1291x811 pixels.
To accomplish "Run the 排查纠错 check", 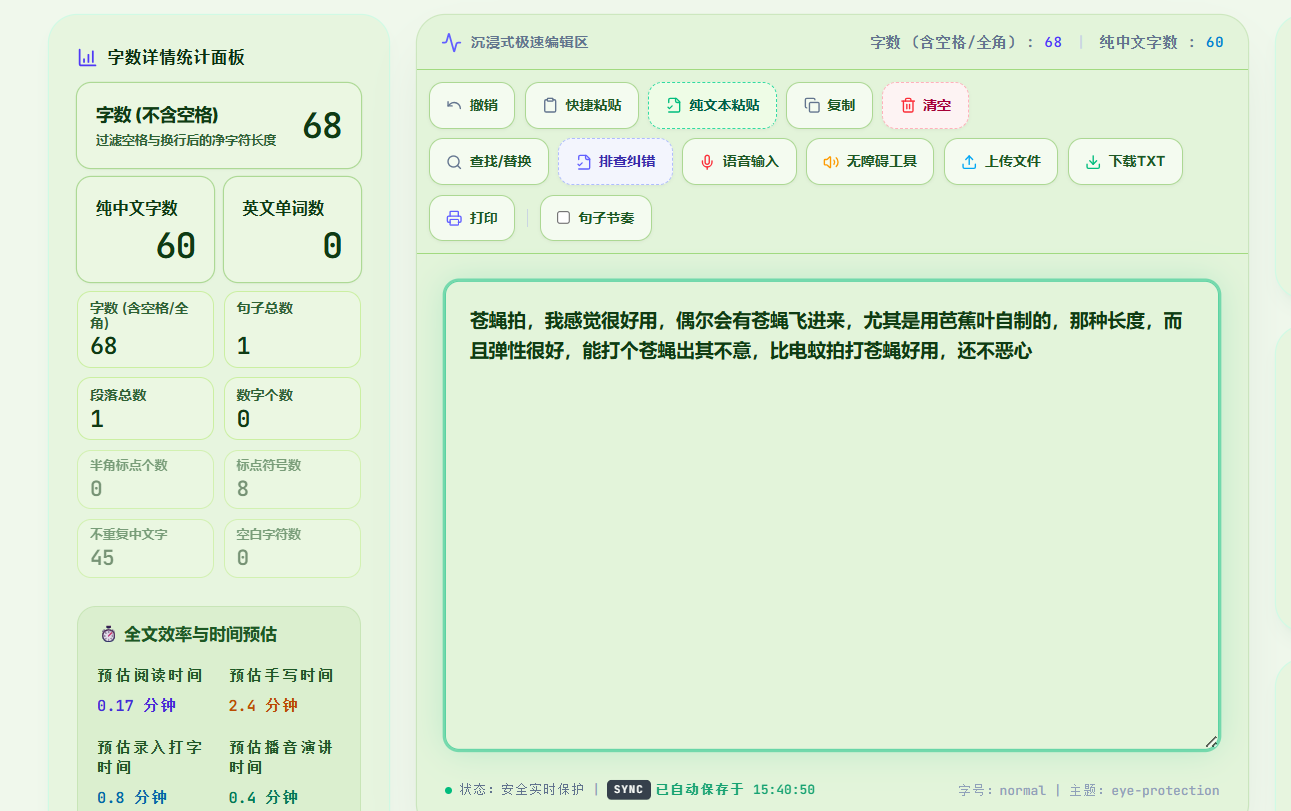I will pyautogui.click(x=615, y=161).
